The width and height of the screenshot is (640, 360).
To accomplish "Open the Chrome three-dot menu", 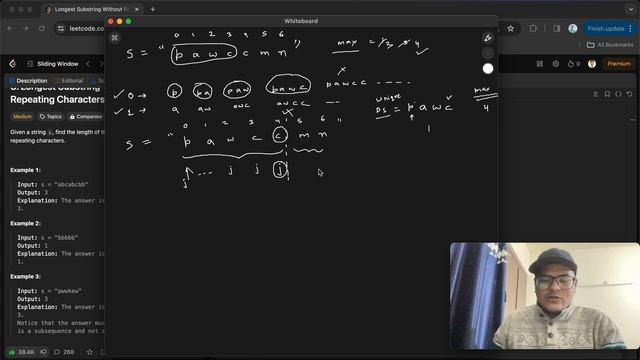I will pyautogui.click(x=631, y=29).
